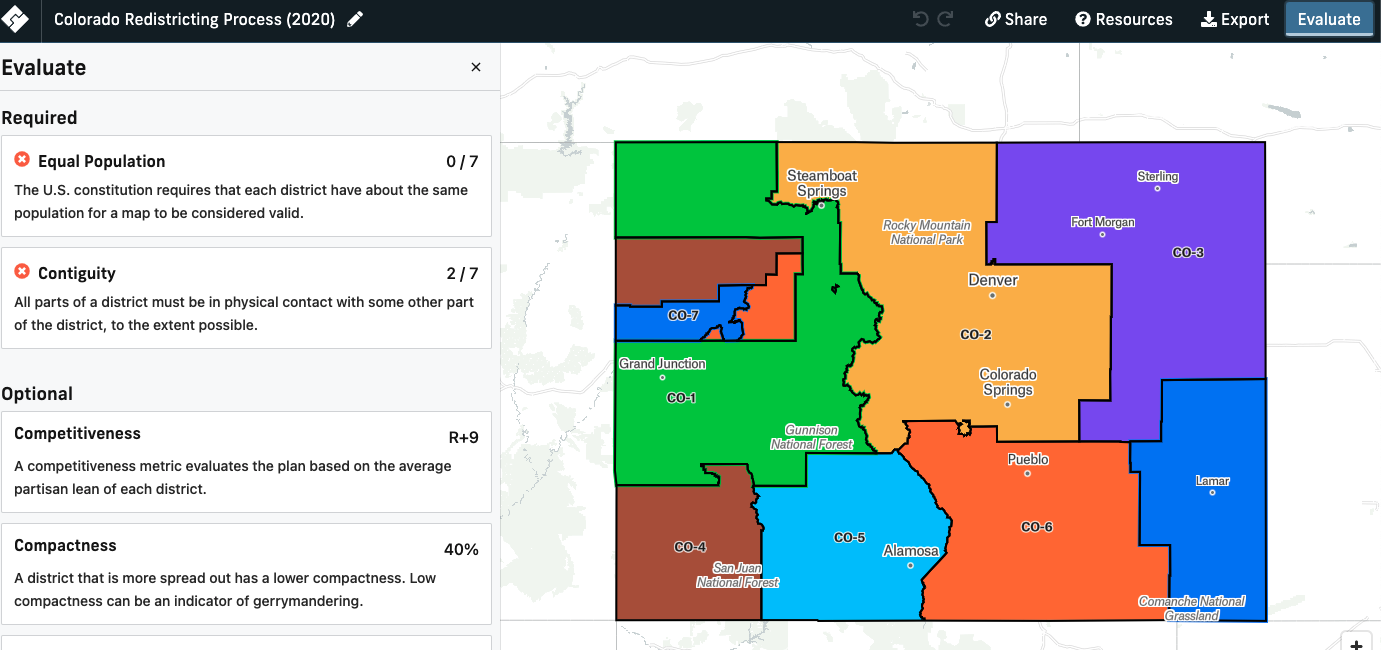The height and width of the screenshot is (650, 1381).
Task: Click the red error icon beside Contiguity
Action: point(22,272)
